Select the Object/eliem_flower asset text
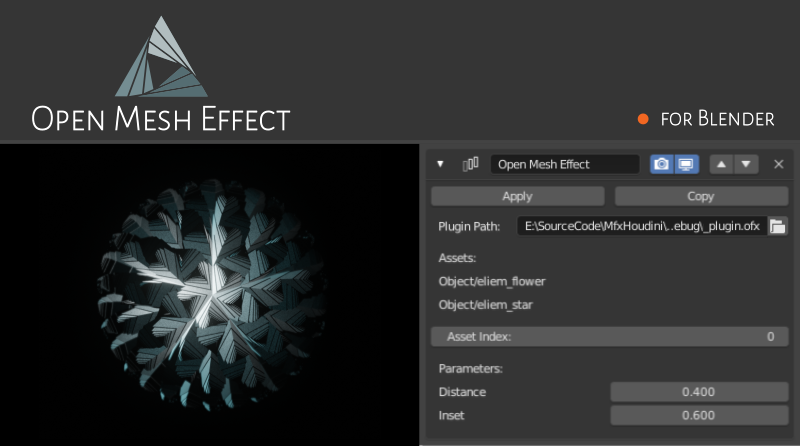This screenshot has width=800, height=446. [492, 282]
